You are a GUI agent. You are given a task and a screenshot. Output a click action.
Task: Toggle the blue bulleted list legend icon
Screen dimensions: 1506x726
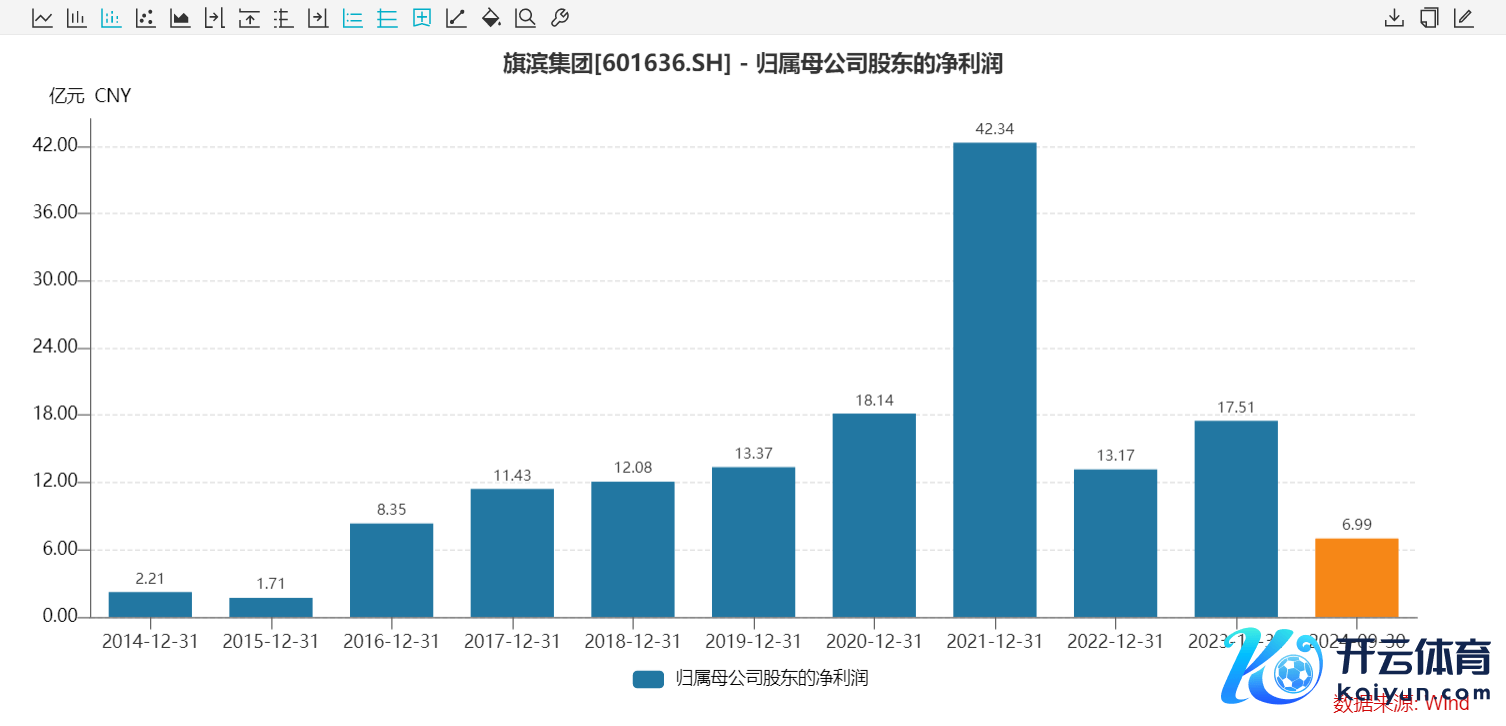[352, 18]
